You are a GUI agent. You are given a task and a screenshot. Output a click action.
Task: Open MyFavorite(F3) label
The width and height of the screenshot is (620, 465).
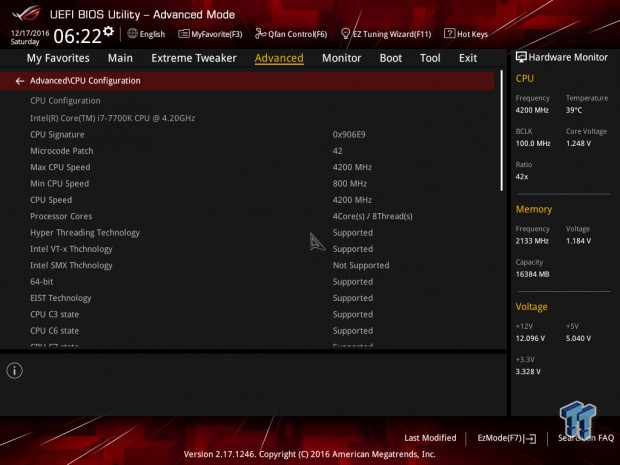tap(217, 34)
